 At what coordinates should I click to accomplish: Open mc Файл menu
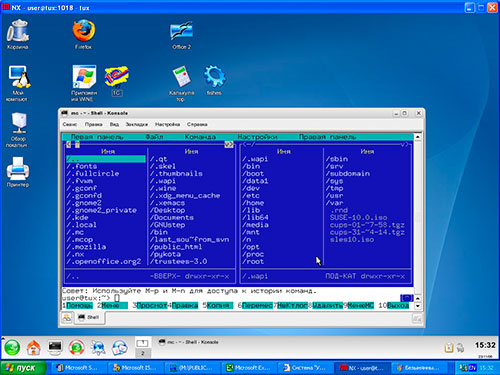[154, 137]
